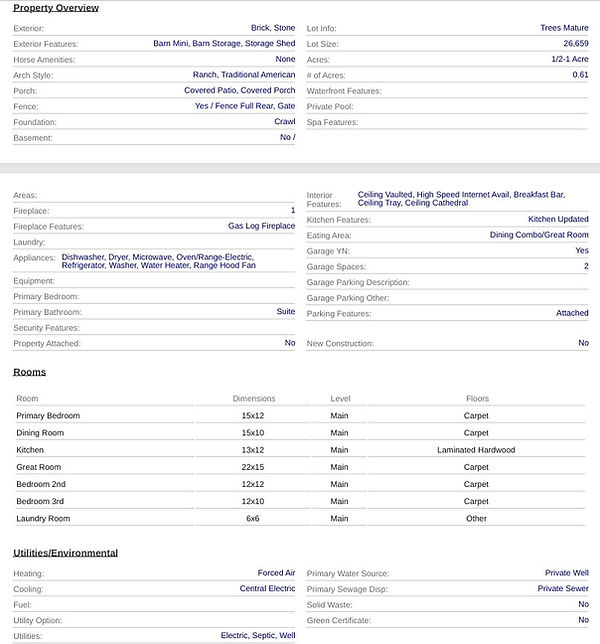The width and height of the screenshot is (600, 644).
Task: Select the New Construction label
Action: tap(340, 343)
